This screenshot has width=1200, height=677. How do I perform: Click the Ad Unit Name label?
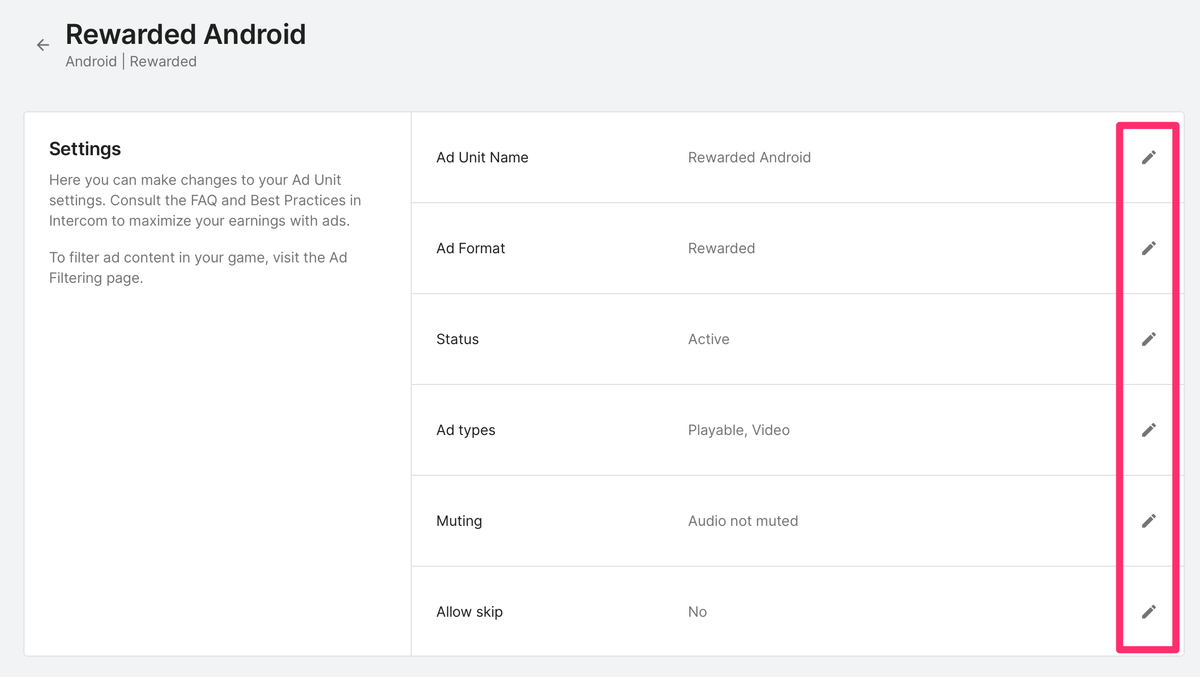click(482, 157)
